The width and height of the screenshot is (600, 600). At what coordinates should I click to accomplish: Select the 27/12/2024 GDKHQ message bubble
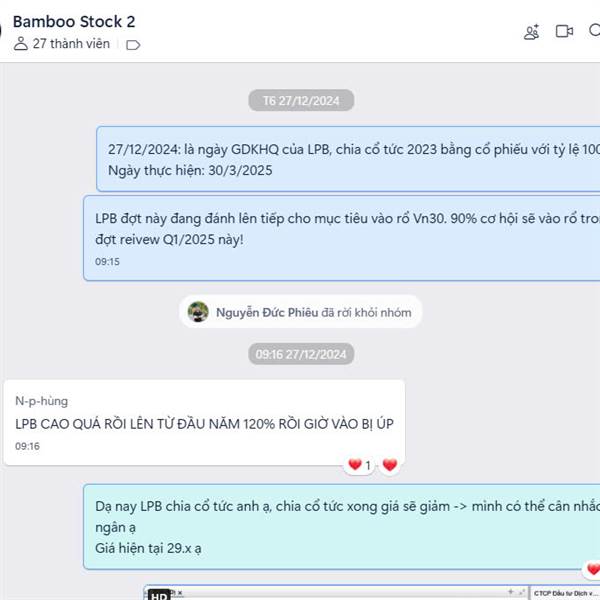coord(348,159)
